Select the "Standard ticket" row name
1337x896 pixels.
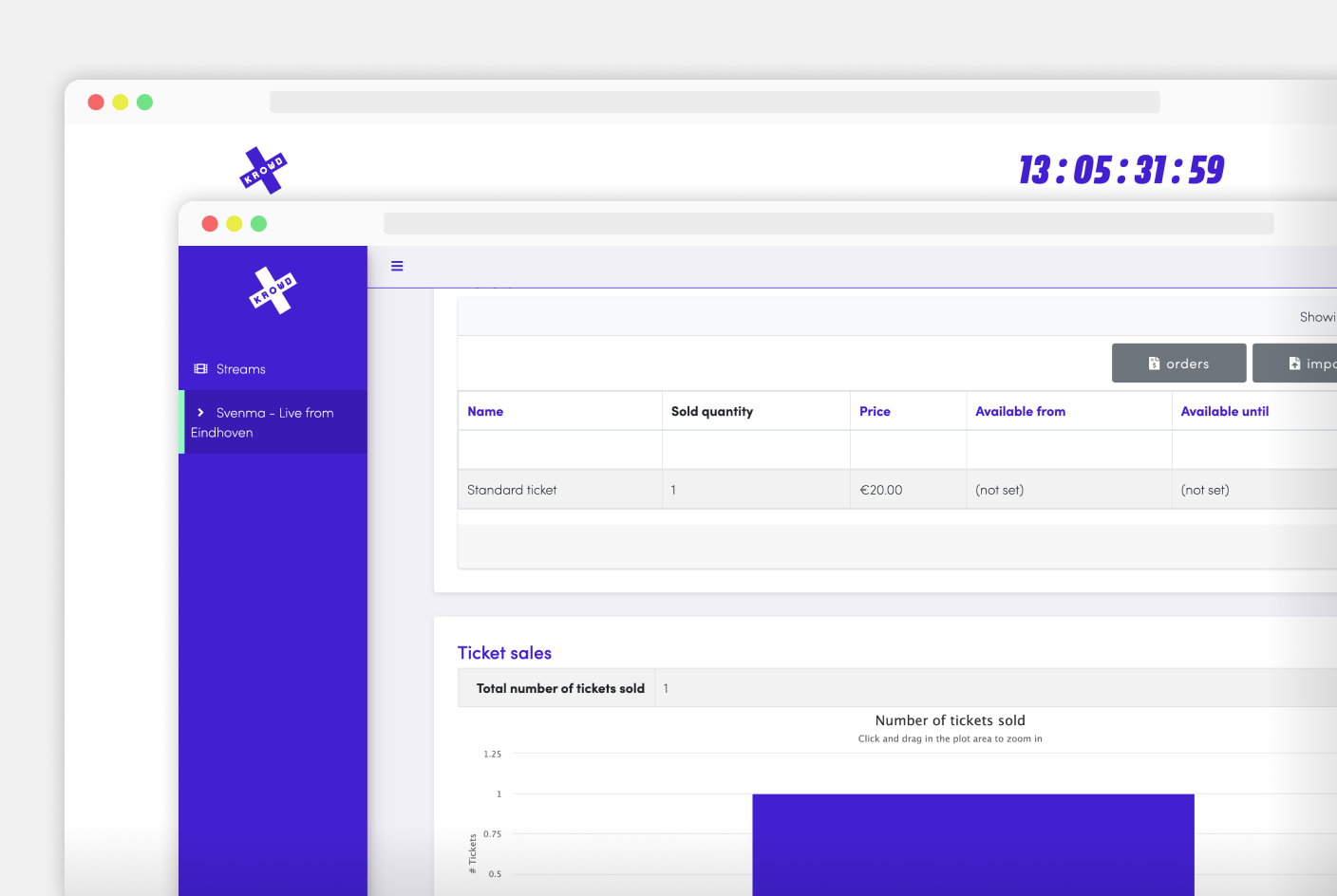(x=512, y=490)
